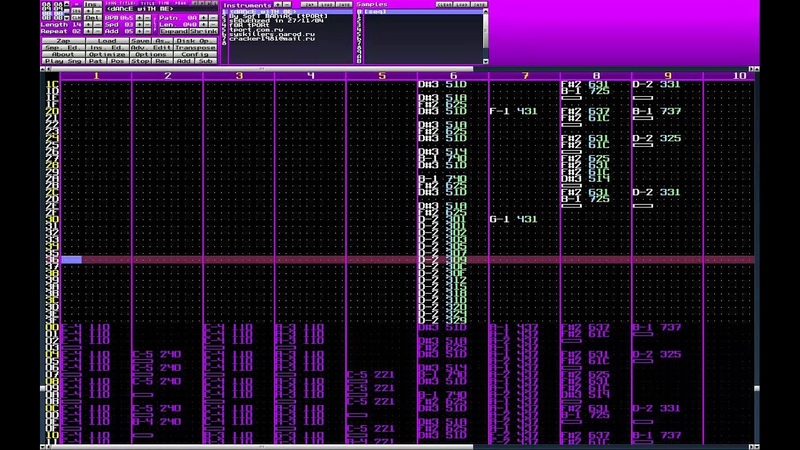Open the Transpose panel

pos(195,47)
